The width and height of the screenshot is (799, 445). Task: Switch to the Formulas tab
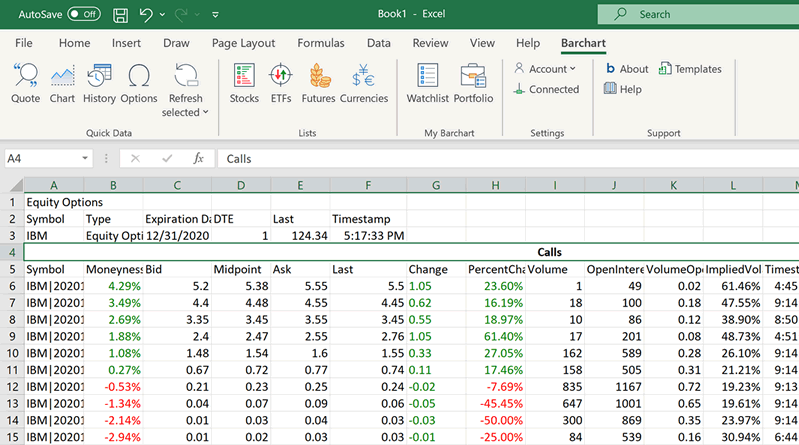pos(321,43)
